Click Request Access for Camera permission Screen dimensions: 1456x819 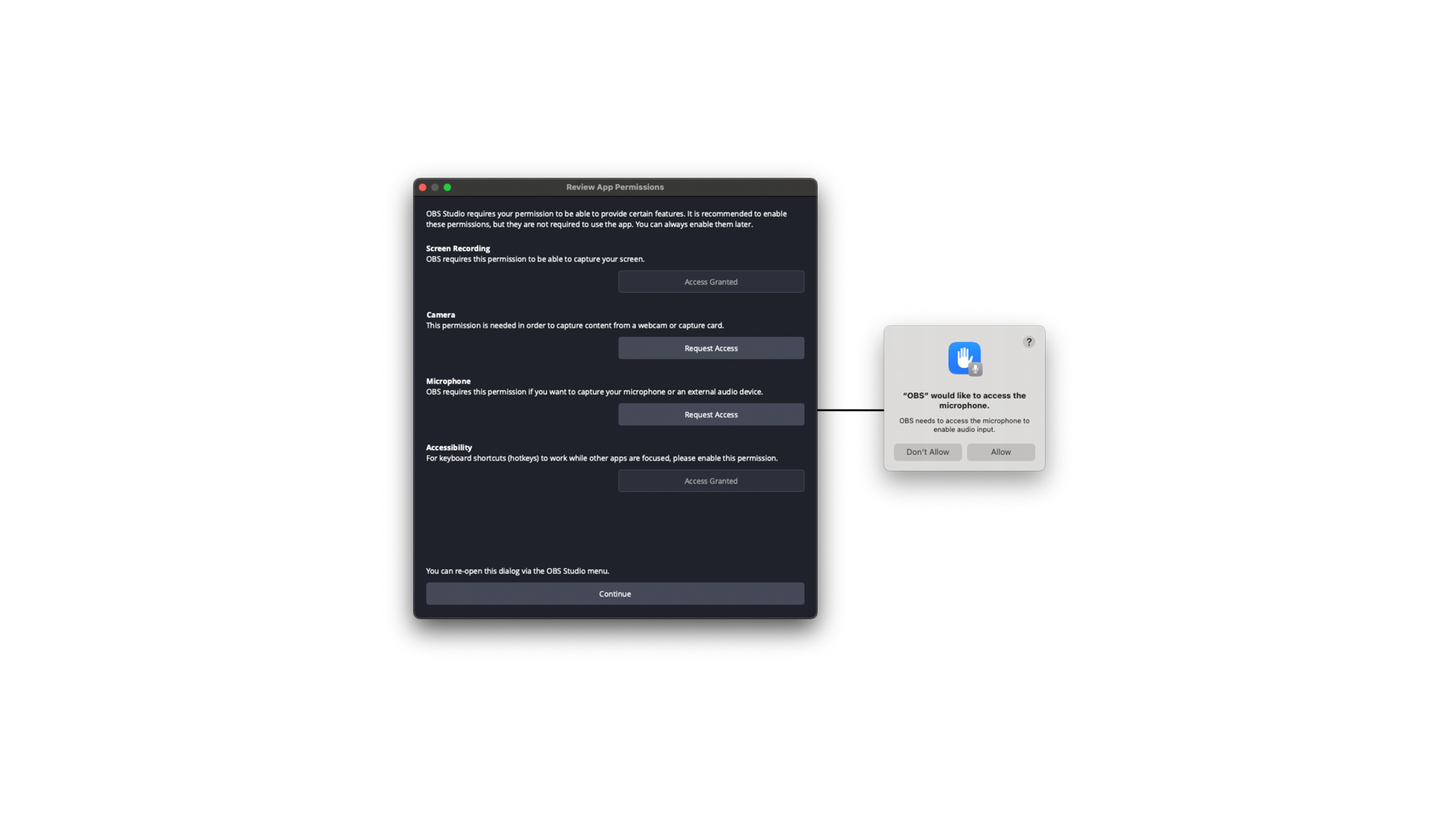pyautogui.click(x=711, y=348)
